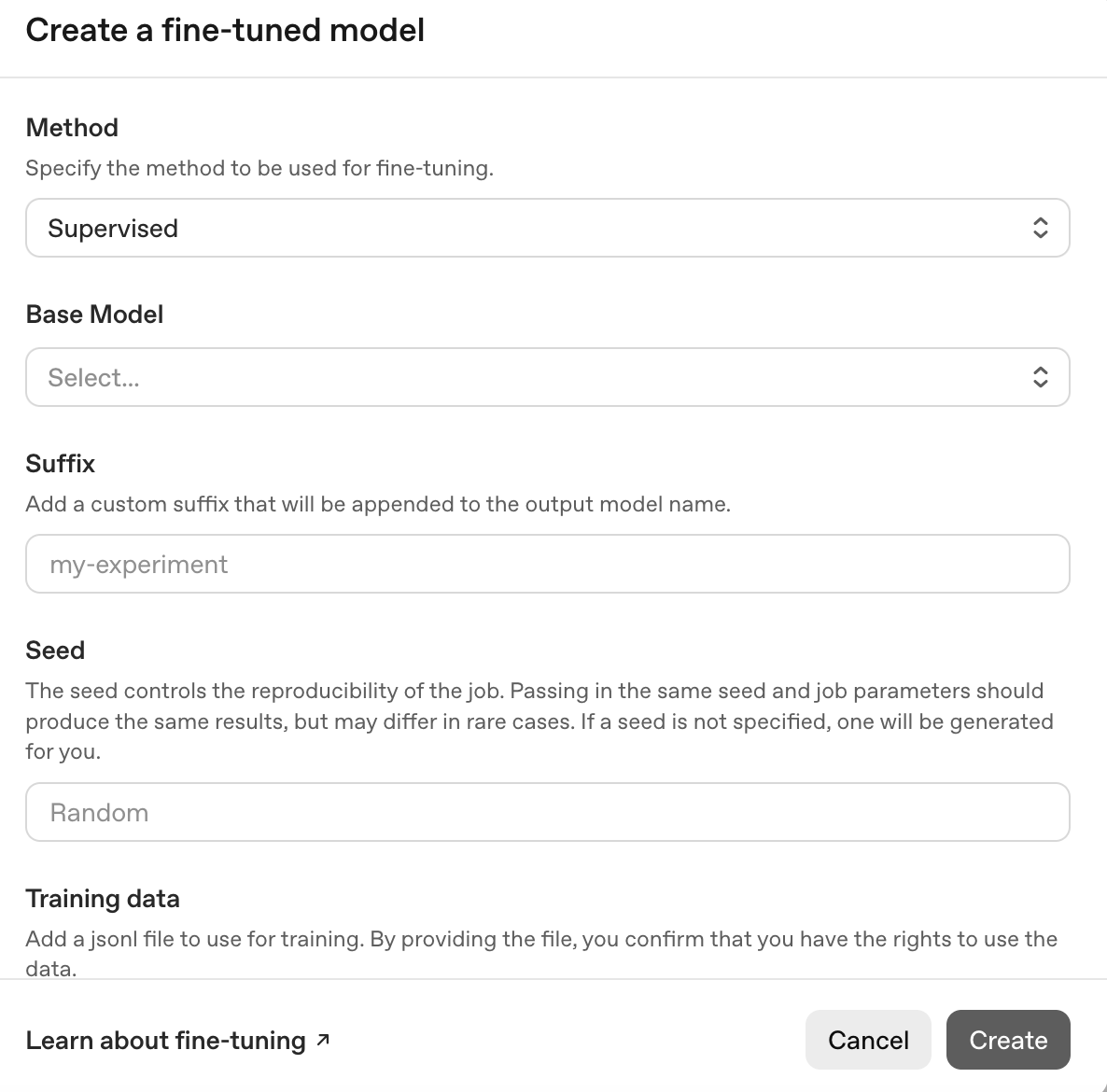The width and height of the screenshot is (1107, 1092).
Task: Click the Create button
Action: coord(1008,1039)
